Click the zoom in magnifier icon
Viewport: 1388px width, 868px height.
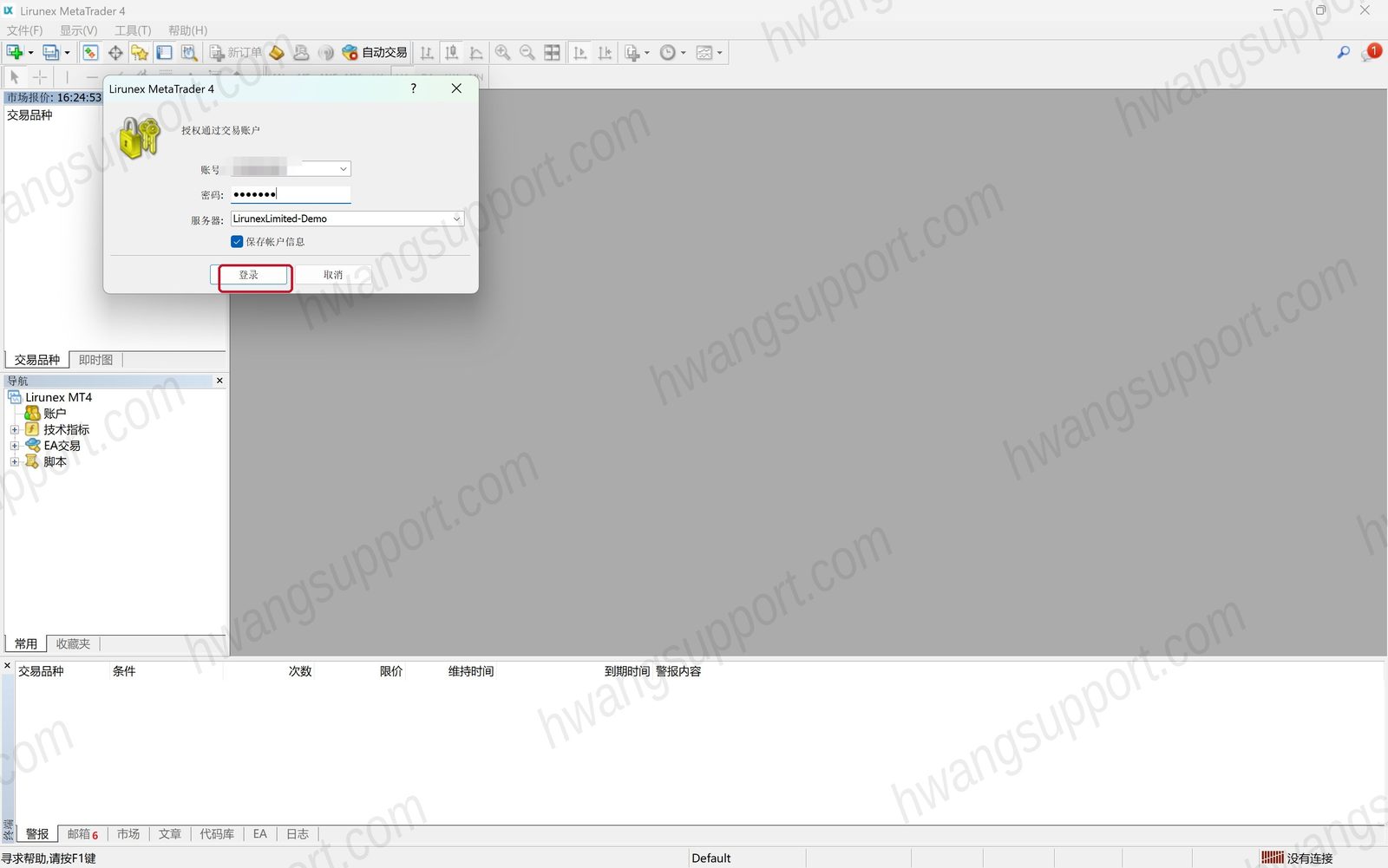(x=502, y=53)
